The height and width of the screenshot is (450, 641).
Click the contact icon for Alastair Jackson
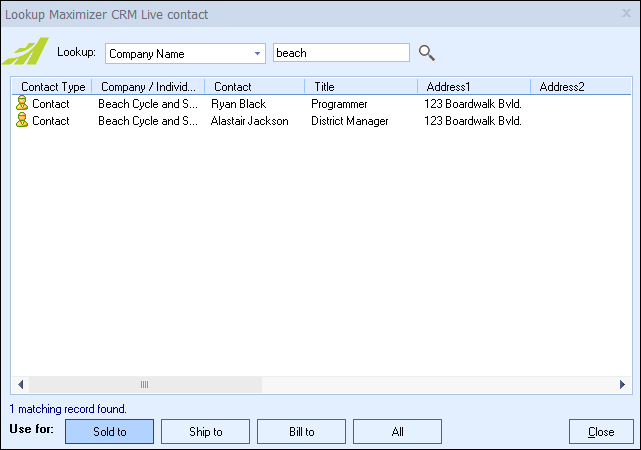click(22, 121)
